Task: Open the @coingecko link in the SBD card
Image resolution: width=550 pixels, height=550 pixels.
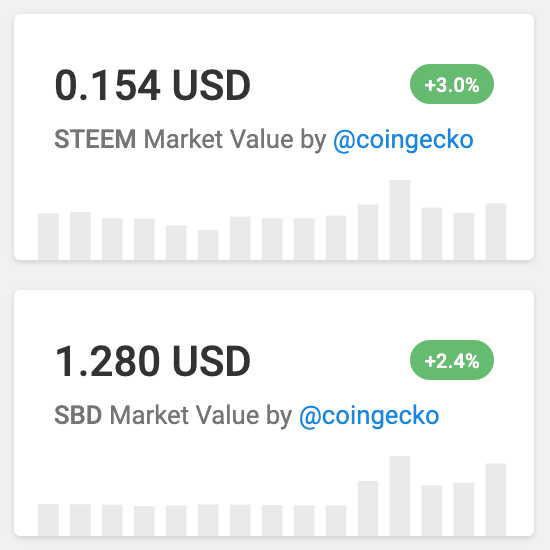Action: point(369,416)
